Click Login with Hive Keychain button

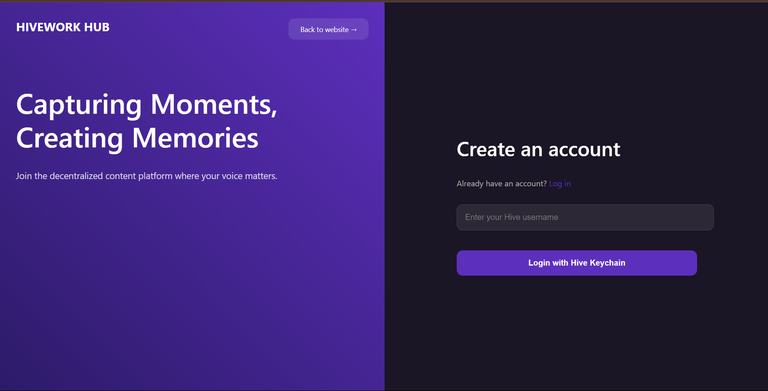(576, 263)
